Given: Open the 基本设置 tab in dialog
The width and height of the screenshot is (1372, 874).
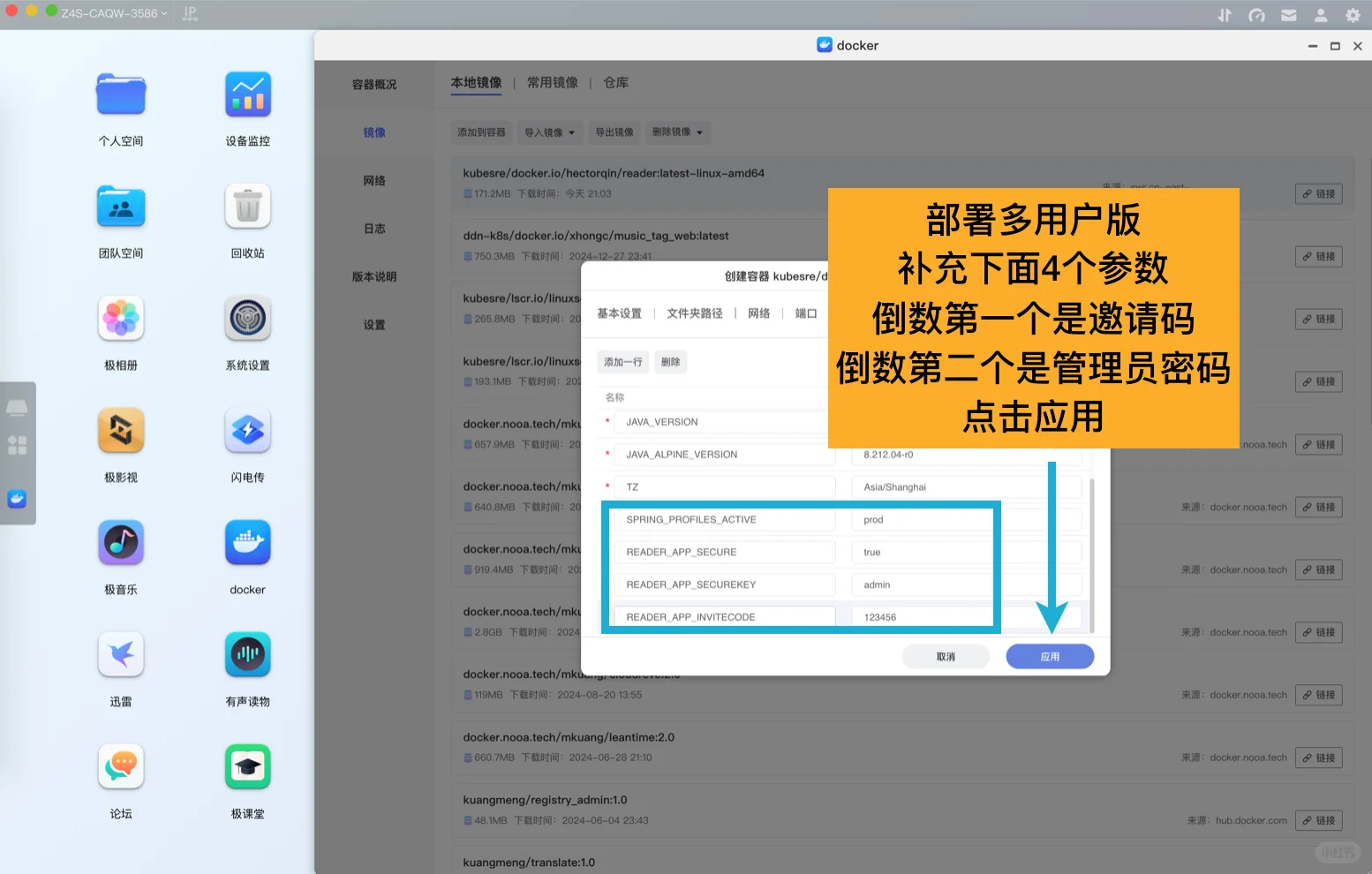Looking at the screenshot, I should point(620,313).
